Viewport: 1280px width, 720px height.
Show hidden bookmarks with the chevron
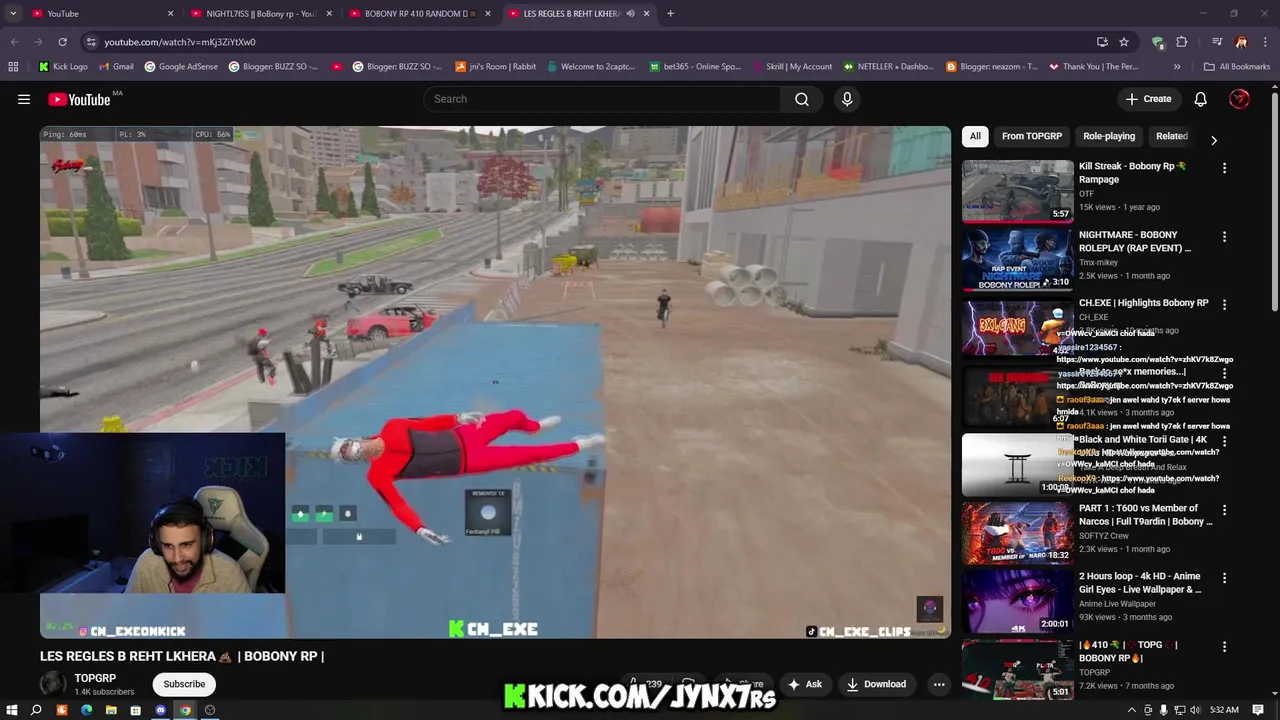pos(1177,67)
